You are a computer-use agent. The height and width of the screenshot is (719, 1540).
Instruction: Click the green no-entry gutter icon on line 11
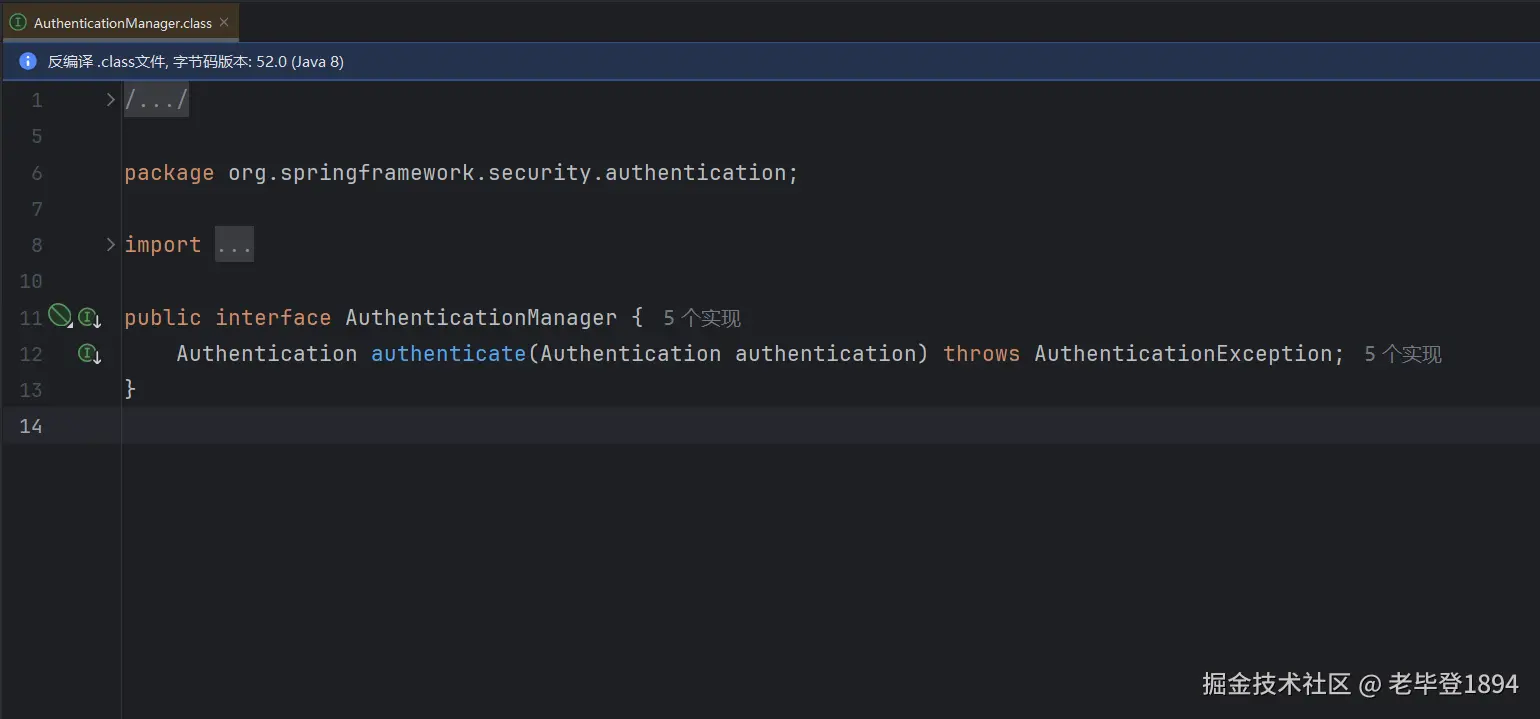click(59, 316)
